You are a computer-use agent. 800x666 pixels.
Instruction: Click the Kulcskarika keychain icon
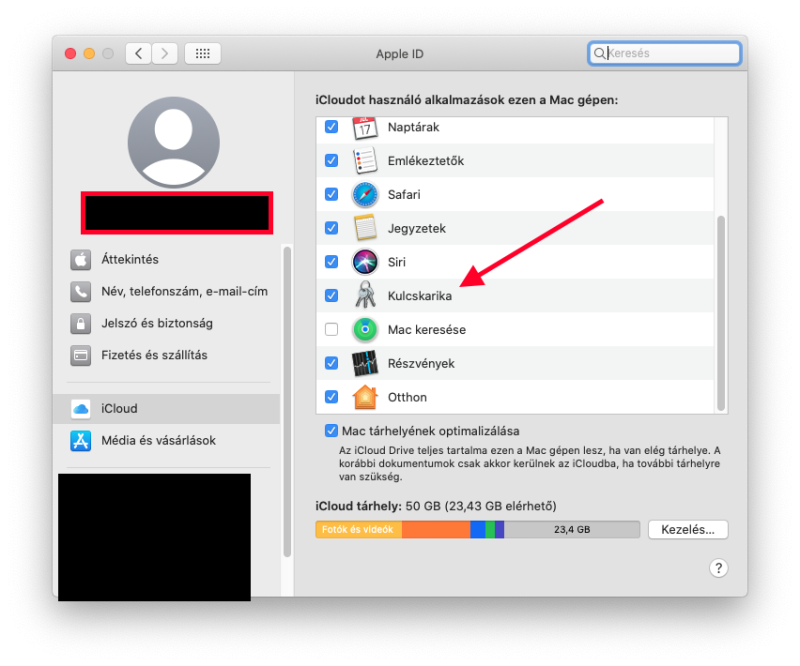pyautogui.click(x=365, y=295)
